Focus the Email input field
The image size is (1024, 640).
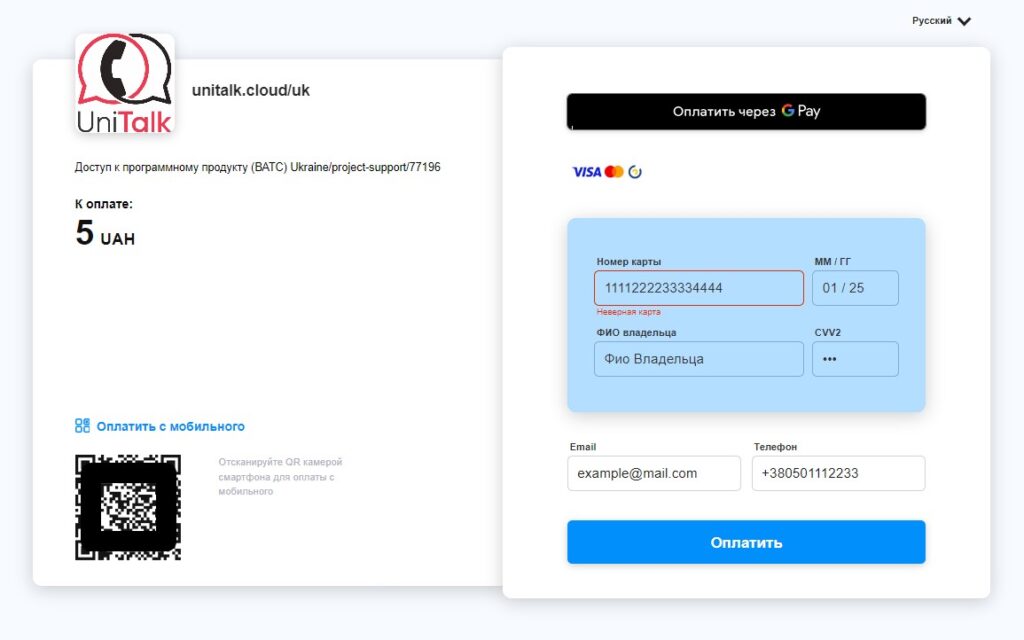point(654,473)
